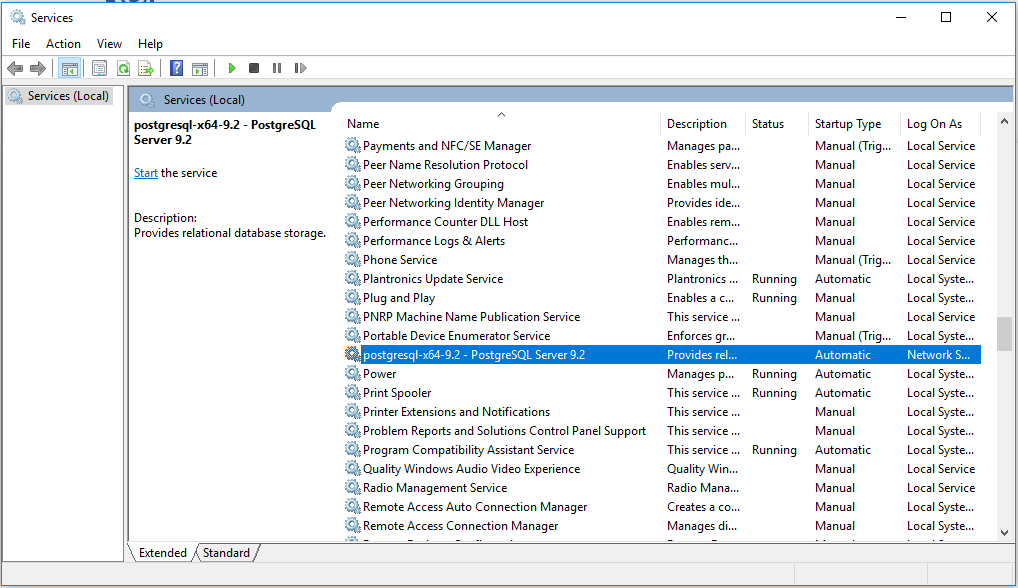Viewport: 1018px width, 588px height.
Task: Click the Stop Service square icon
Action: [254, 68]
